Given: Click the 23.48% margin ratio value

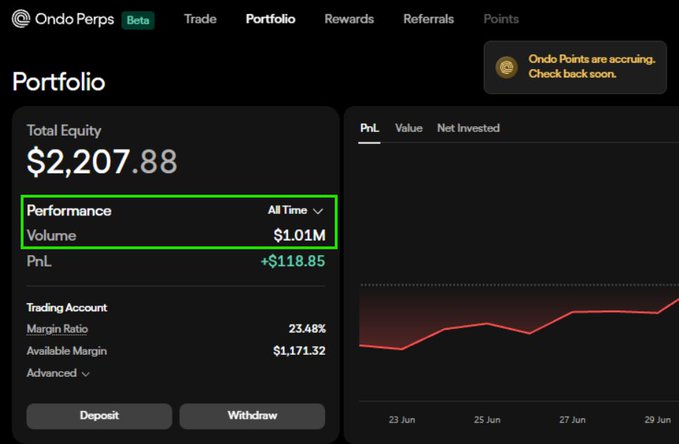Looking at the screenshot, I should (307, 329).
